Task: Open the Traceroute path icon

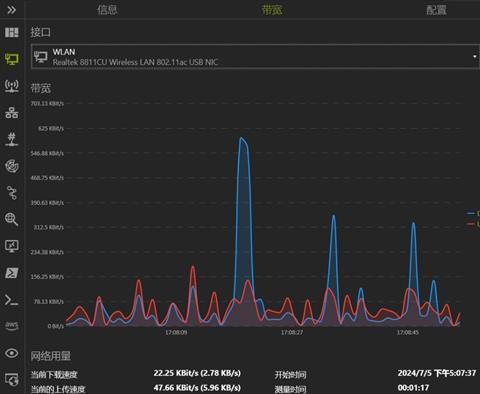Action: coord(12,193)
